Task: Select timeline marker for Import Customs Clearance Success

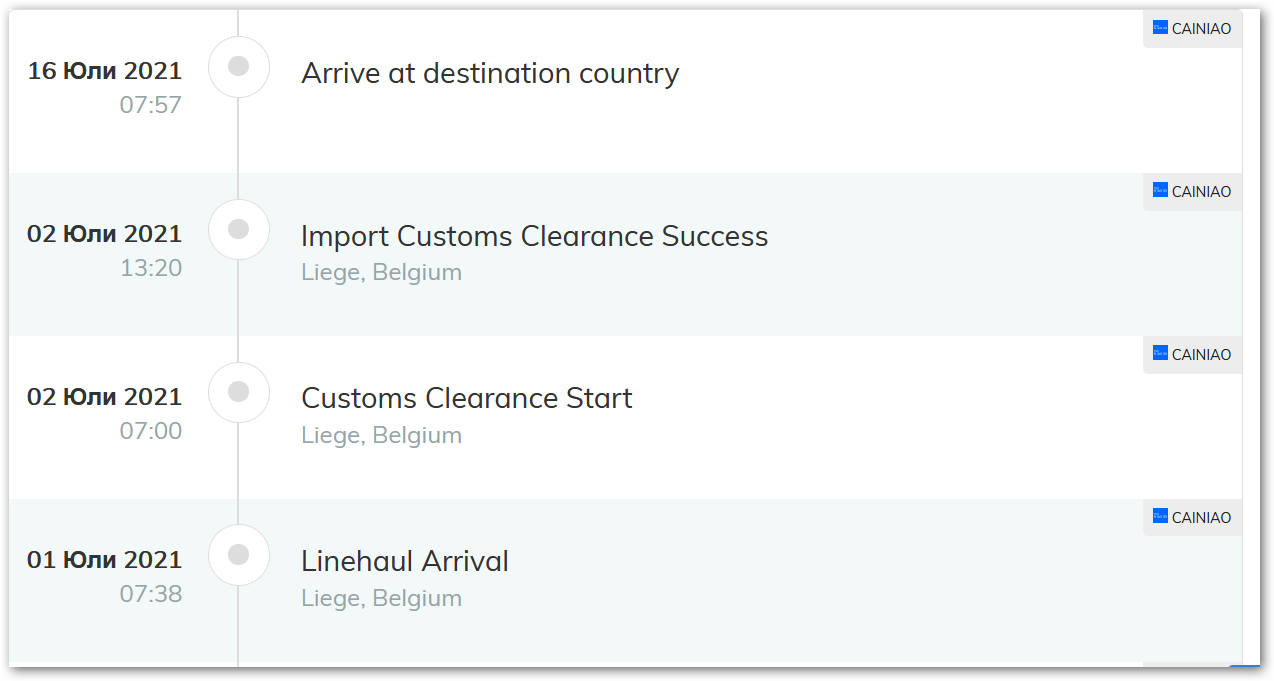Action: 238,230
